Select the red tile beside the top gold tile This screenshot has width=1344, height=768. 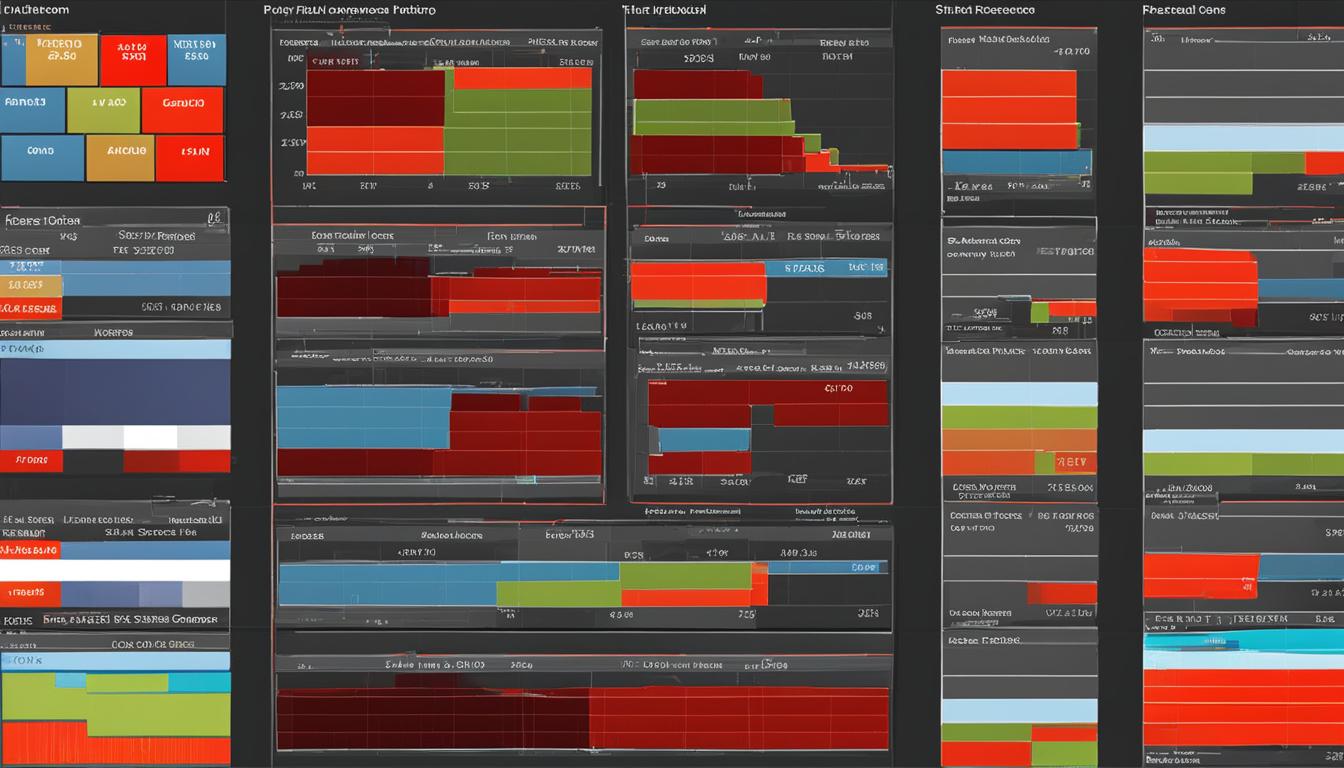133,60
